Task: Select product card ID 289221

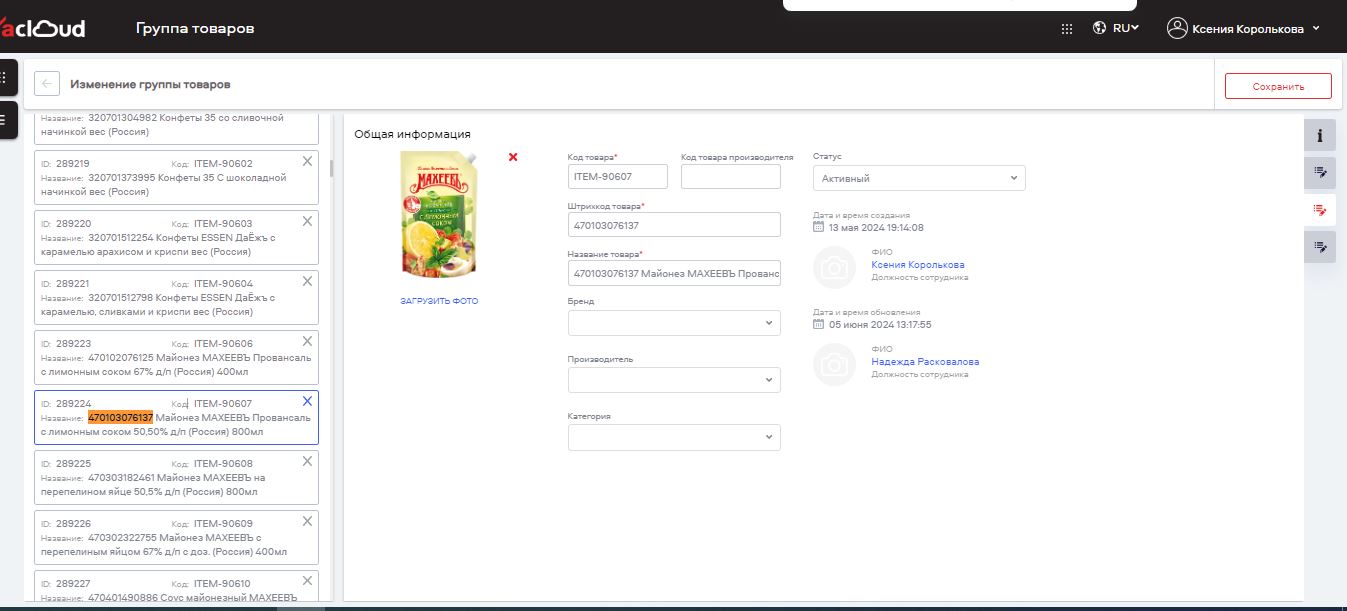Action: [176, 297]
